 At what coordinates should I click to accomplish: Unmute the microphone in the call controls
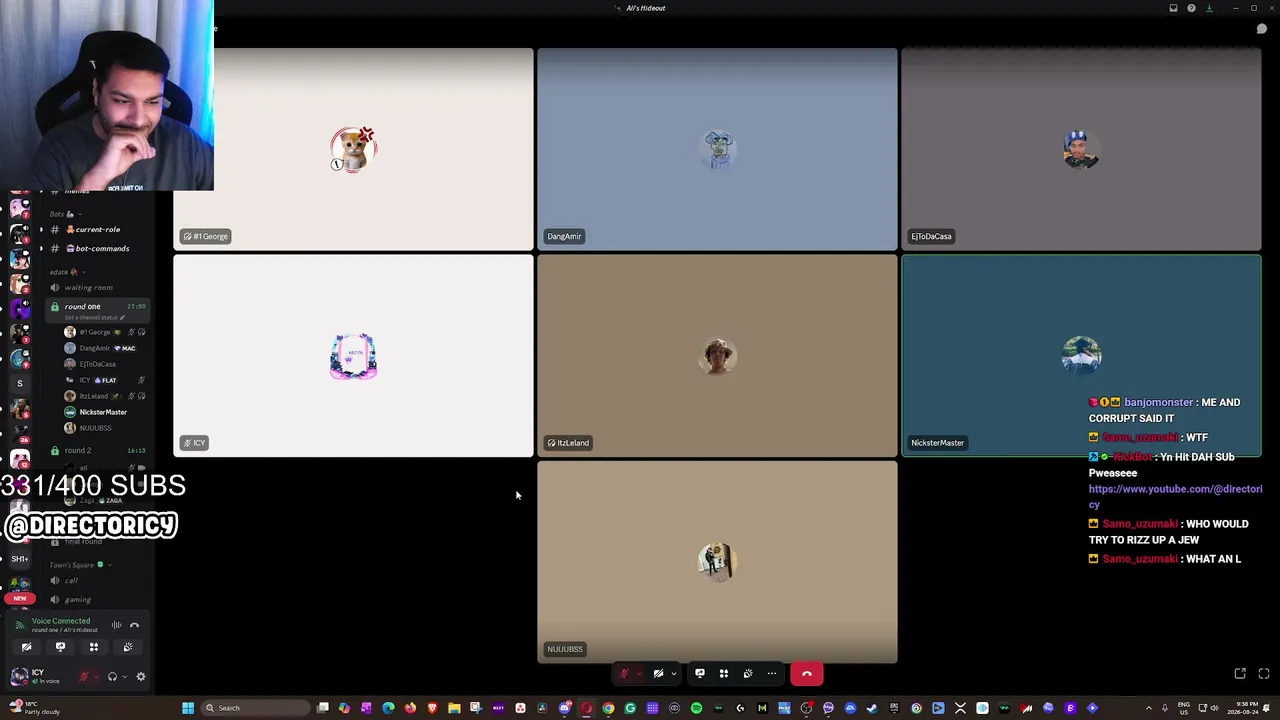[x=624, y=674]
